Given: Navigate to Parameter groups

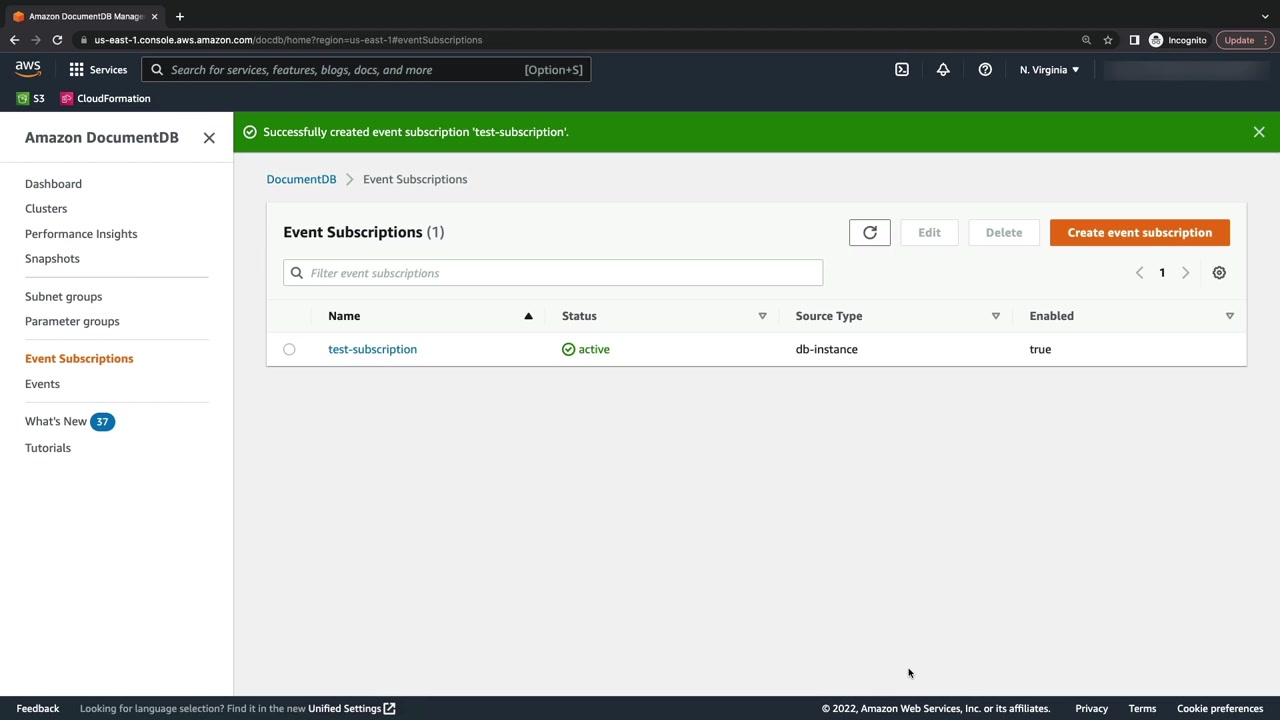Looking at the screenshot, I should coord(72,322).
